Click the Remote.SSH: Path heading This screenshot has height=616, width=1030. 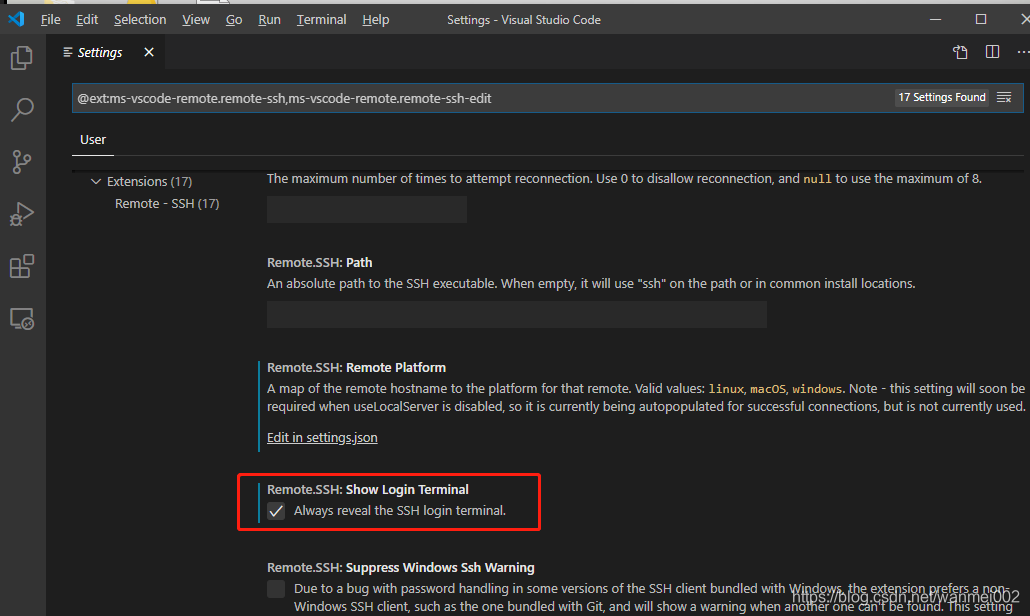coord(319,263)
